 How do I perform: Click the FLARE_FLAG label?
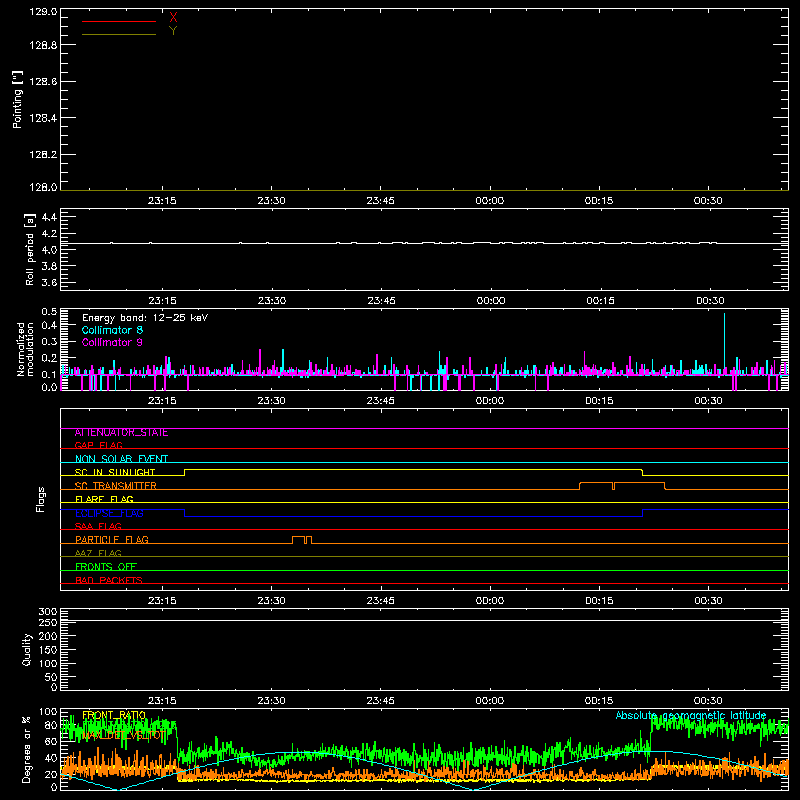104,499
